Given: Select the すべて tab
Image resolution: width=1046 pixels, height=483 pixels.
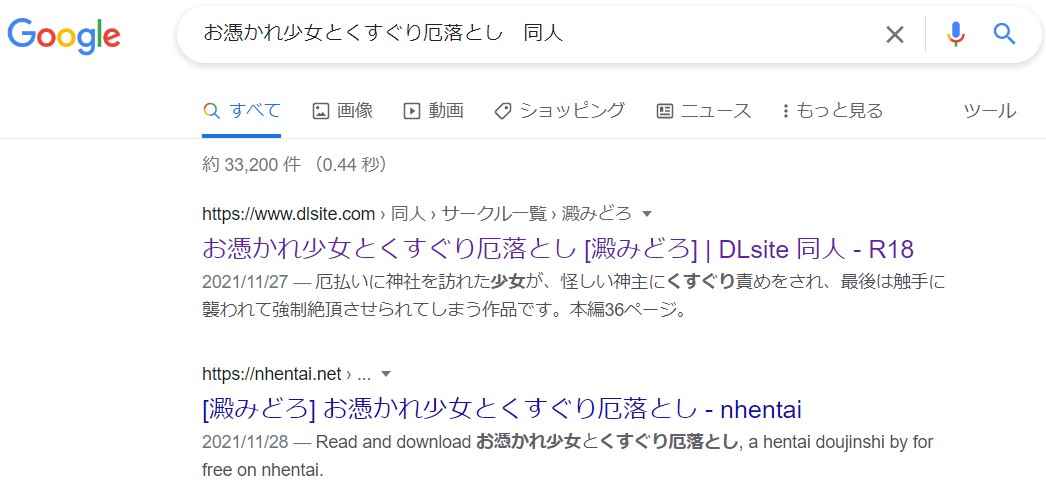Looking at the screenshot, I should [241, 111].
